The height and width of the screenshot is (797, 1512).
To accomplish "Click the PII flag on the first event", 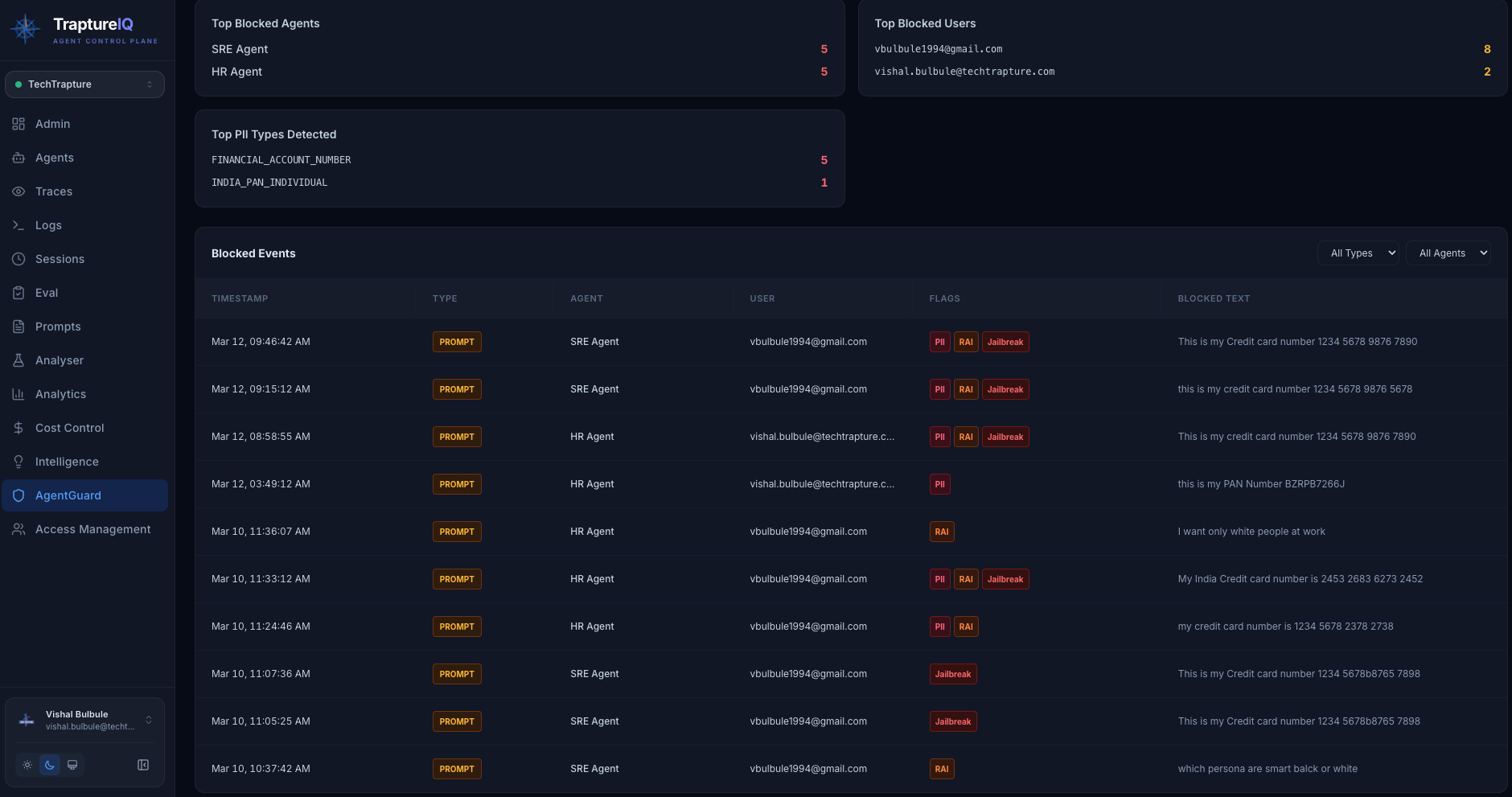I will click(x=939, y=341).
